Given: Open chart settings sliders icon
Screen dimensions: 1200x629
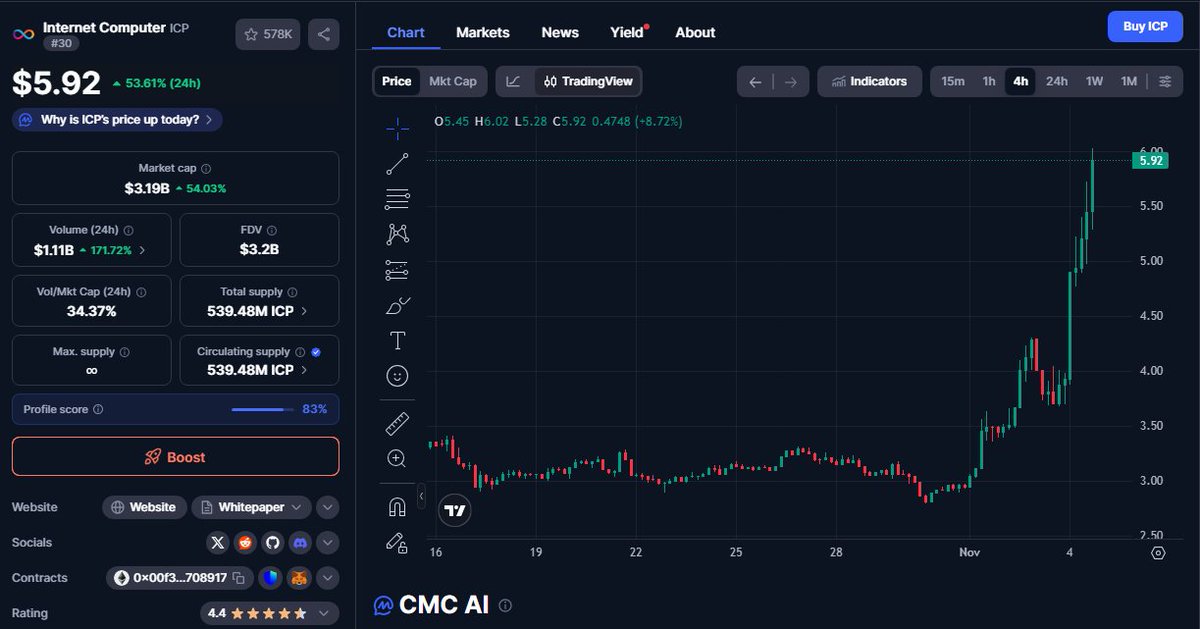Looking at the screenshot, I should tap(1165, 81).
